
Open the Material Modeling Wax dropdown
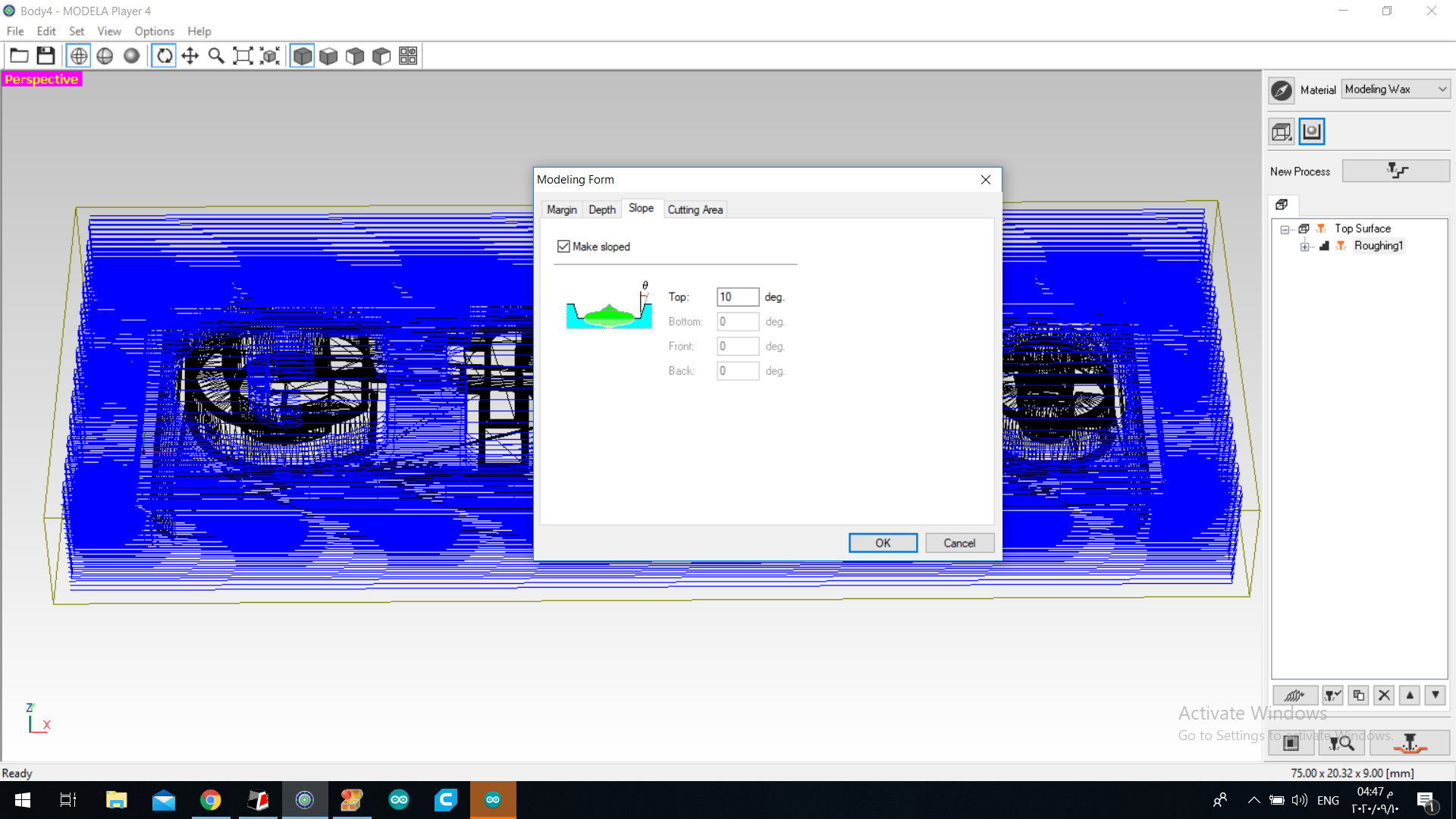[x=1395, y=89]
